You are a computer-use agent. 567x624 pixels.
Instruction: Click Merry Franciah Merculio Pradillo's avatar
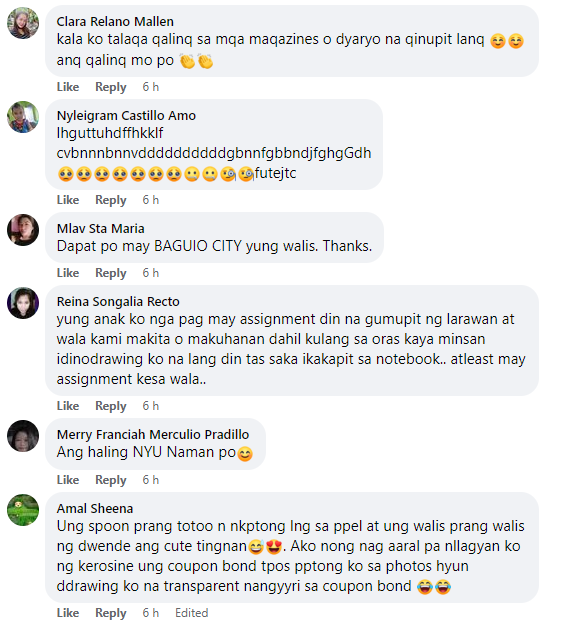[x=23, y=436]
